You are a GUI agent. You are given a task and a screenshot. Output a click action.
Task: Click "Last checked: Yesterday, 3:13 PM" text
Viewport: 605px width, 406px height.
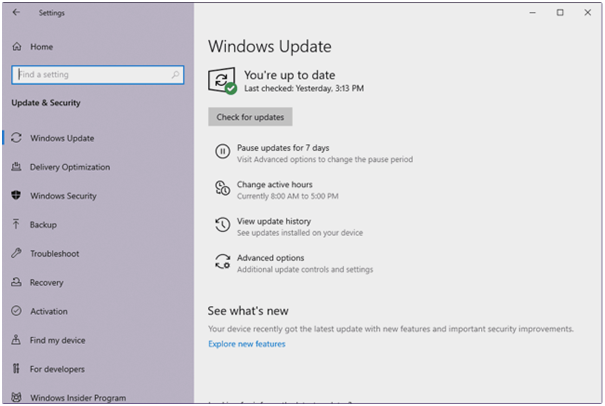click(304, 88)
